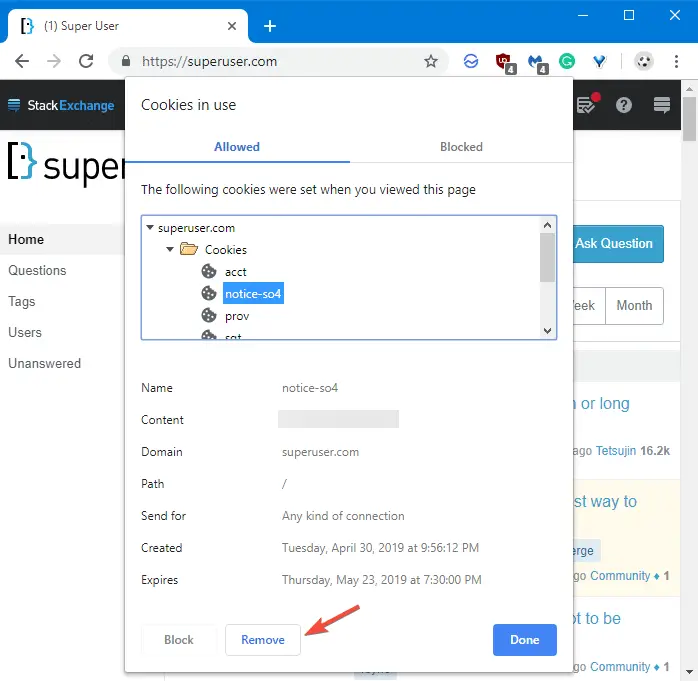Open Questions in the left sidebar
Viewport: 698px width, 681px height.
[x=37, y=270]
